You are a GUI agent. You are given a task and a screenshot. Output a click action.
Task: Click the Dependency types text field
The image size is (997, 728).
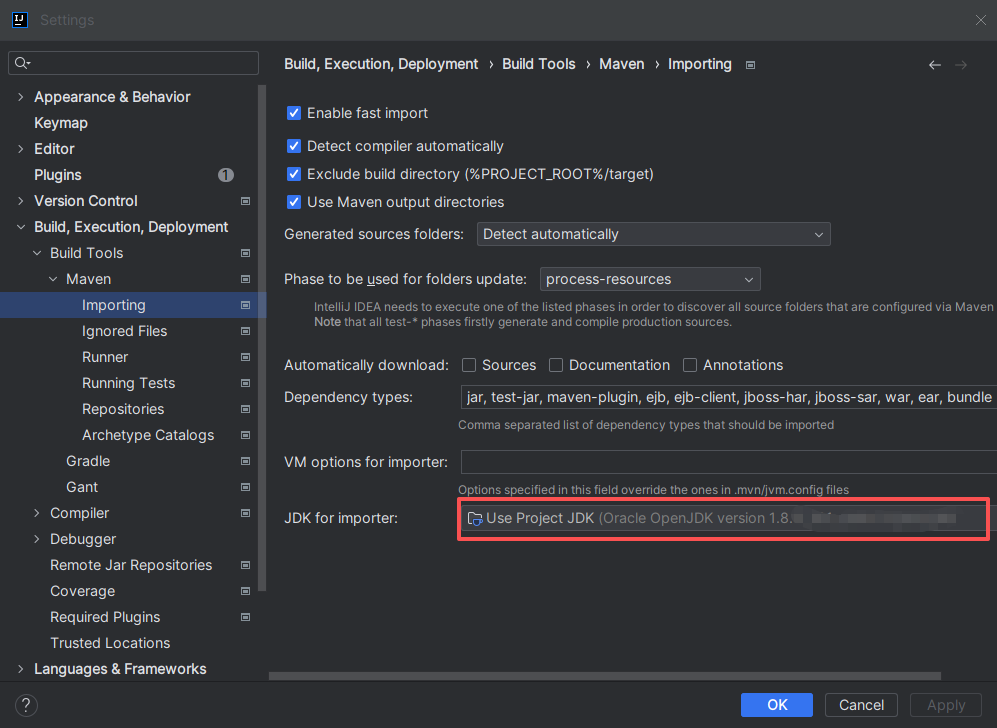[x=729, y=397]
